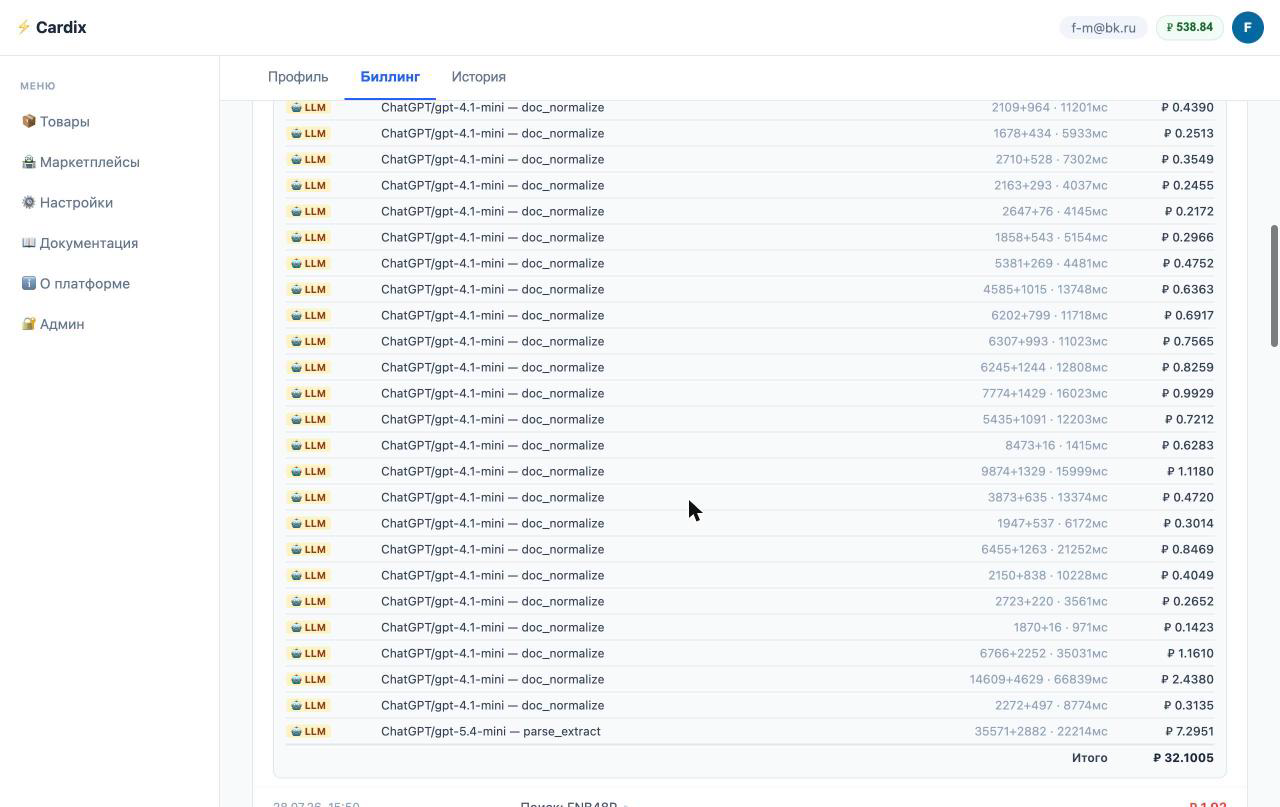Click the page vertical scrollbar thumb

1274,286
